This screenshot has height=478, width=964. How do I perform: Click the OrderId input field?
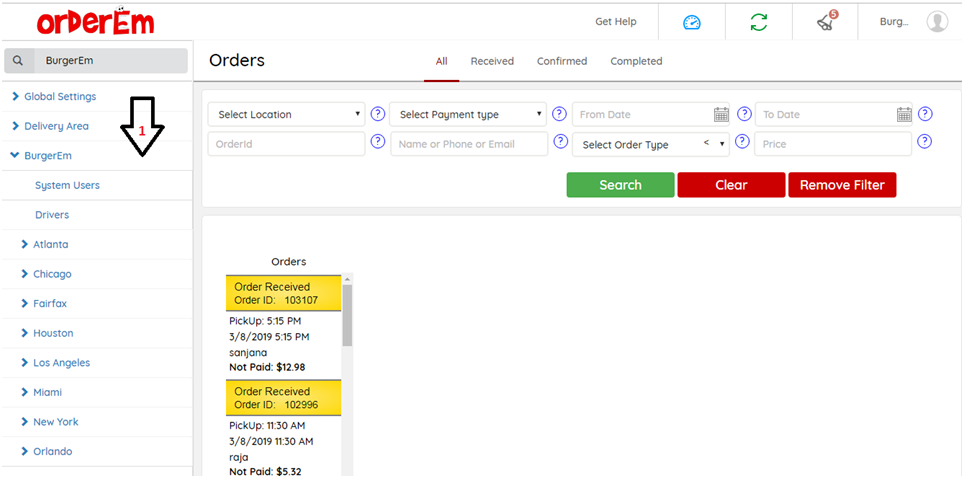(x=287, y=144)
